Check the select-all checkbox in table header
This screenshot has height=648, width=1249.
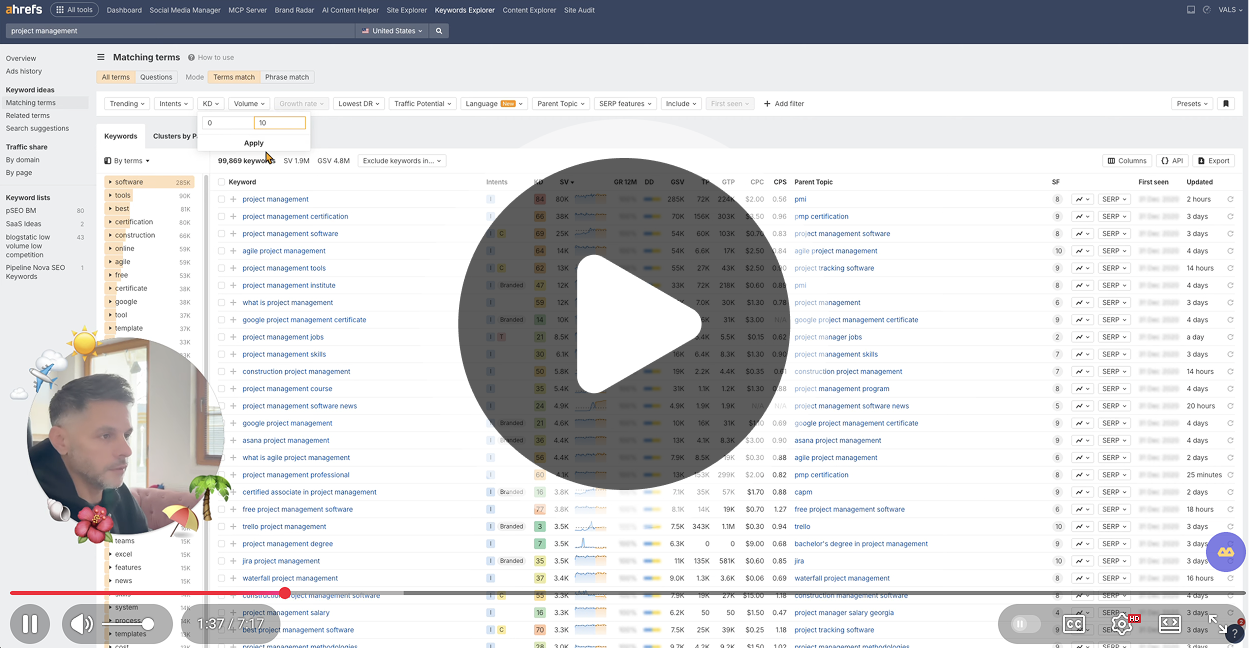click(221, 181)
